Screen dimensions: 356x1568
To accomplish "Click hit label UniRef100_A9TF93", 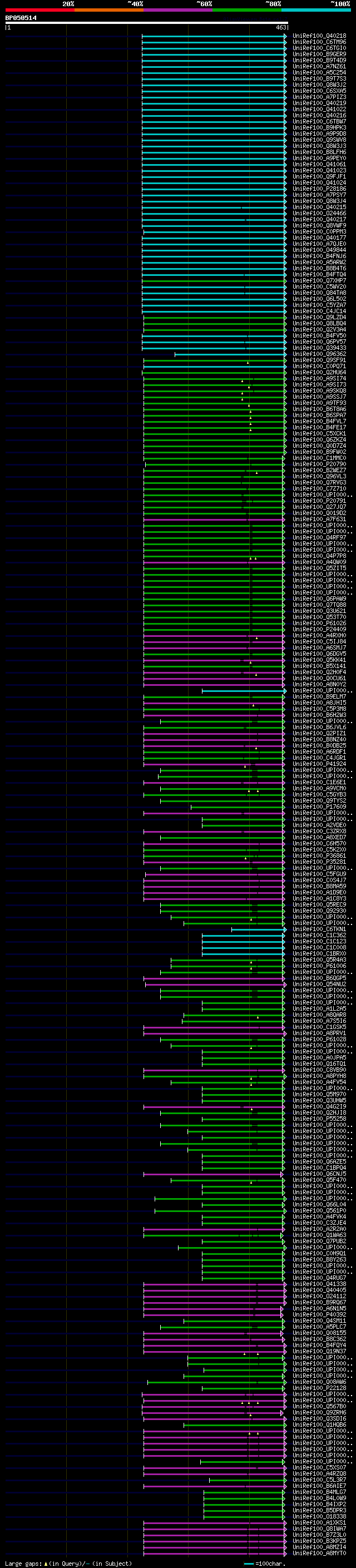I will 319,402.
